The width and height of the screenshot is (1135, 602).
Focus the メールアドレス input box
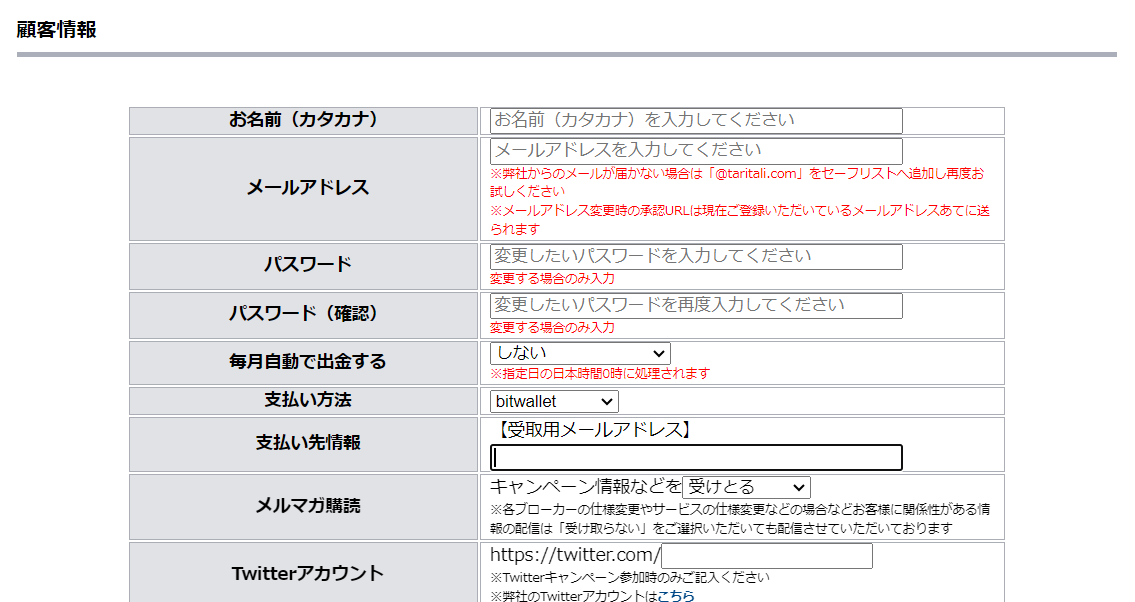click(695, 151)
